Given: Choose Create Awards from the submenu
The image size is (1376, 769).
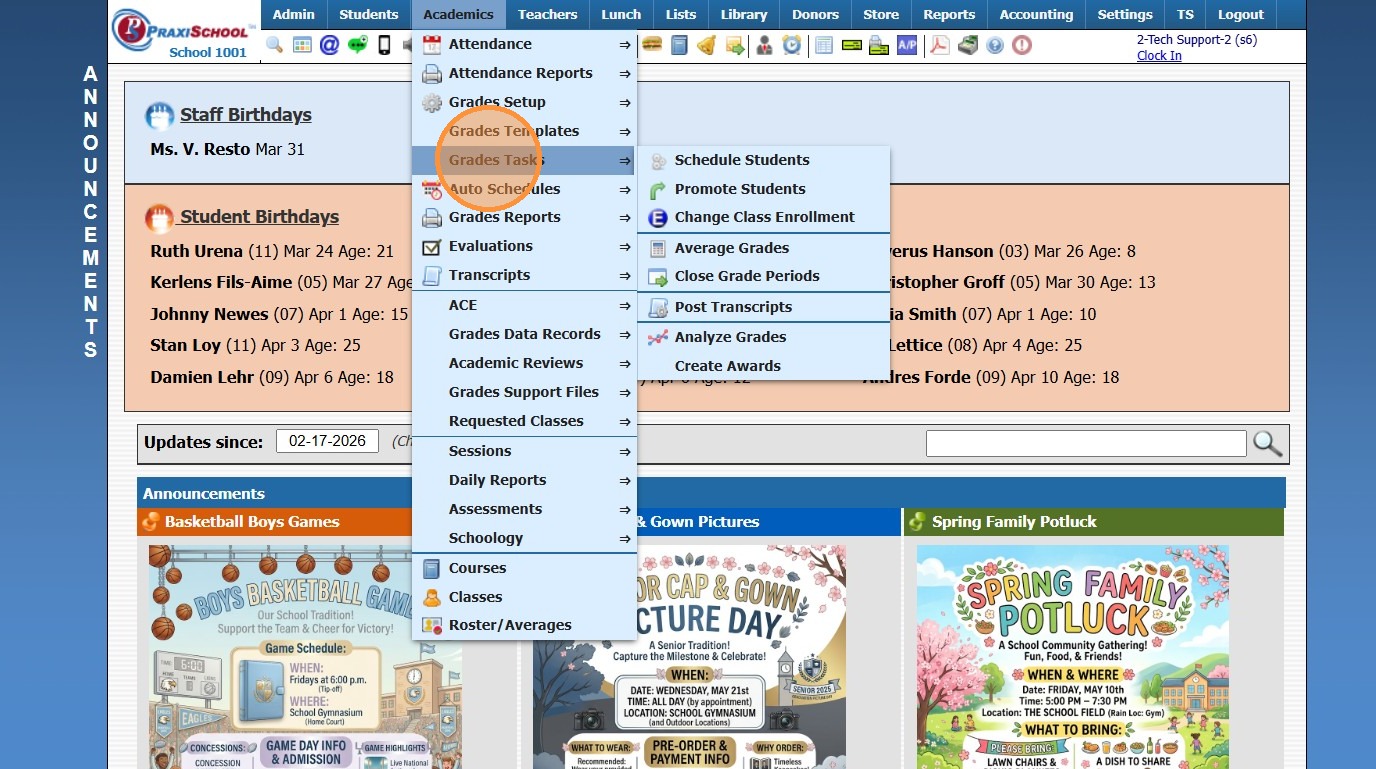Looking at the screenshot, I should point(763,366).
